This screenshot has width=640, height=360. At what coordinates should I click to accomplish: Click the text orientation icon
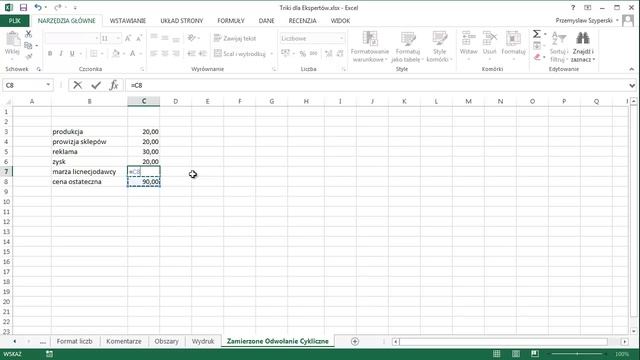tap(191, 38)
